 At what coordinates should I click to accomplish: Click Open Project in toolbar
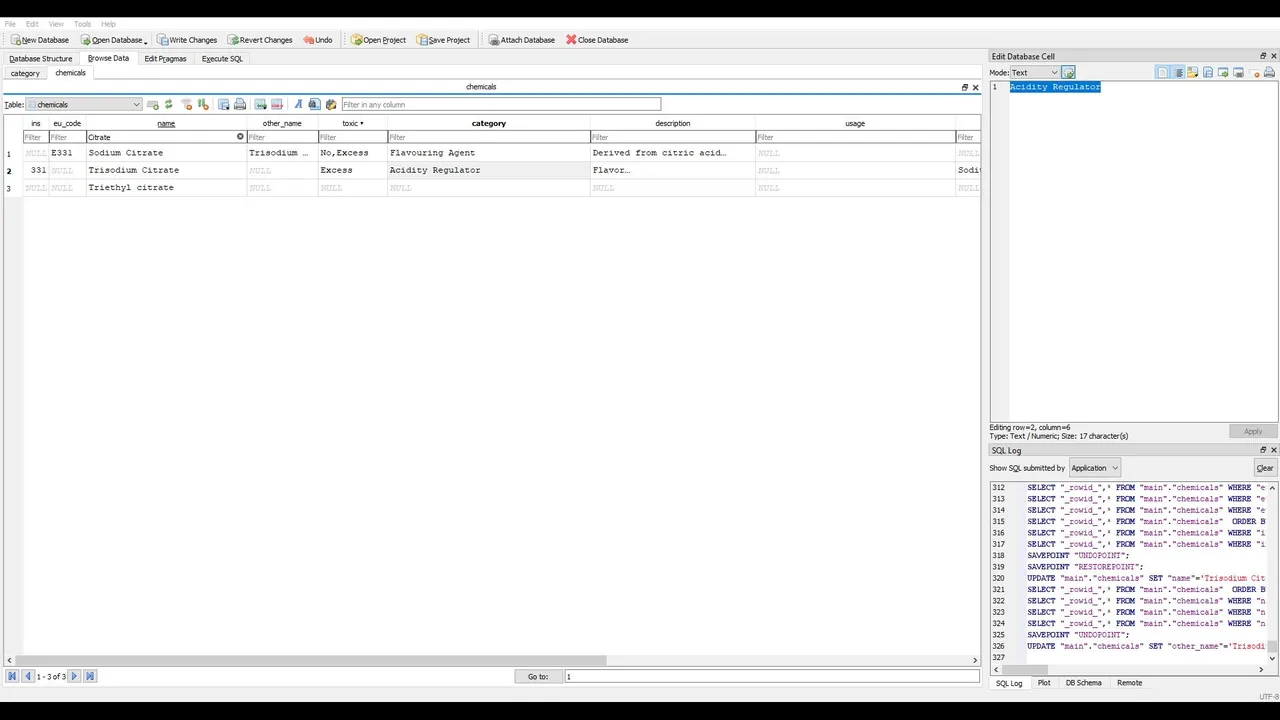click(x=378, y=40)
